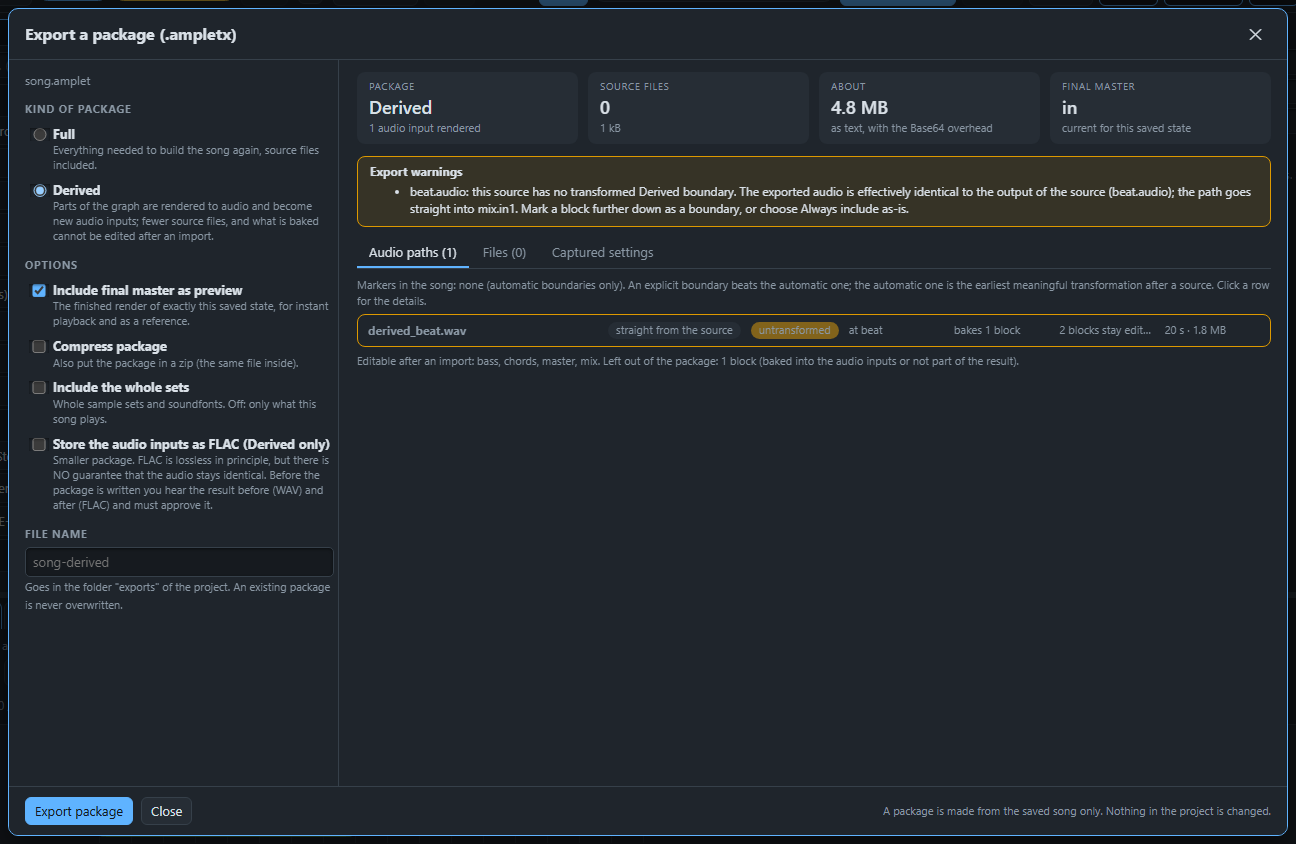Focus the file name field showing song-derived

(179, 562)
